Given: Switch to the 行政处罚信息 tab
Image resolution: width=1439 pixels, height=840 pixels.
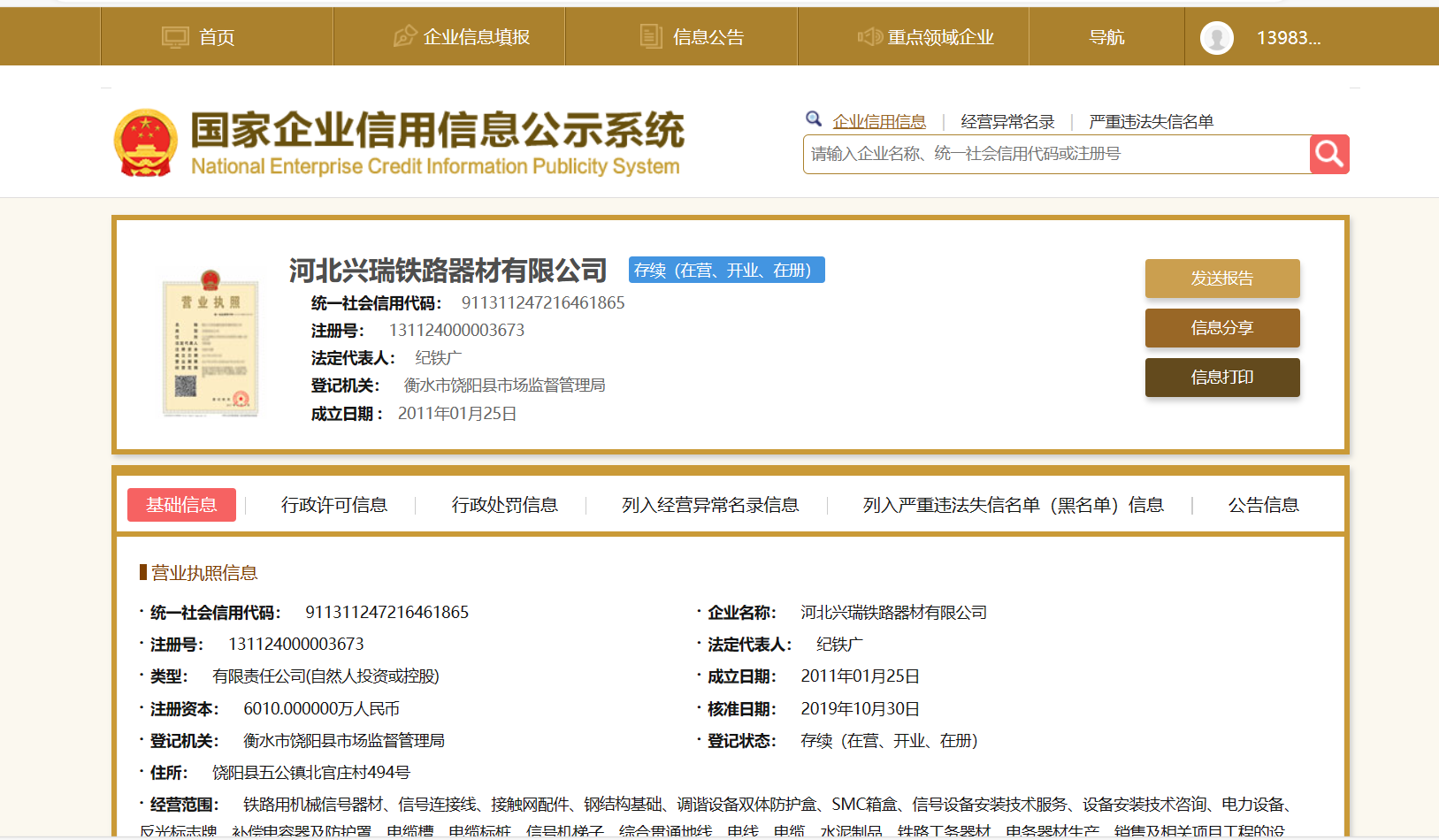Looking at the screenshot, I should tap(504, 505).
